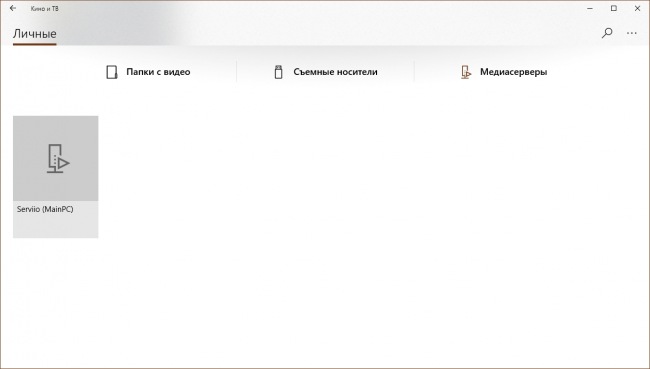
Task: Open the Папки с видео section
Action: [148, 72]
